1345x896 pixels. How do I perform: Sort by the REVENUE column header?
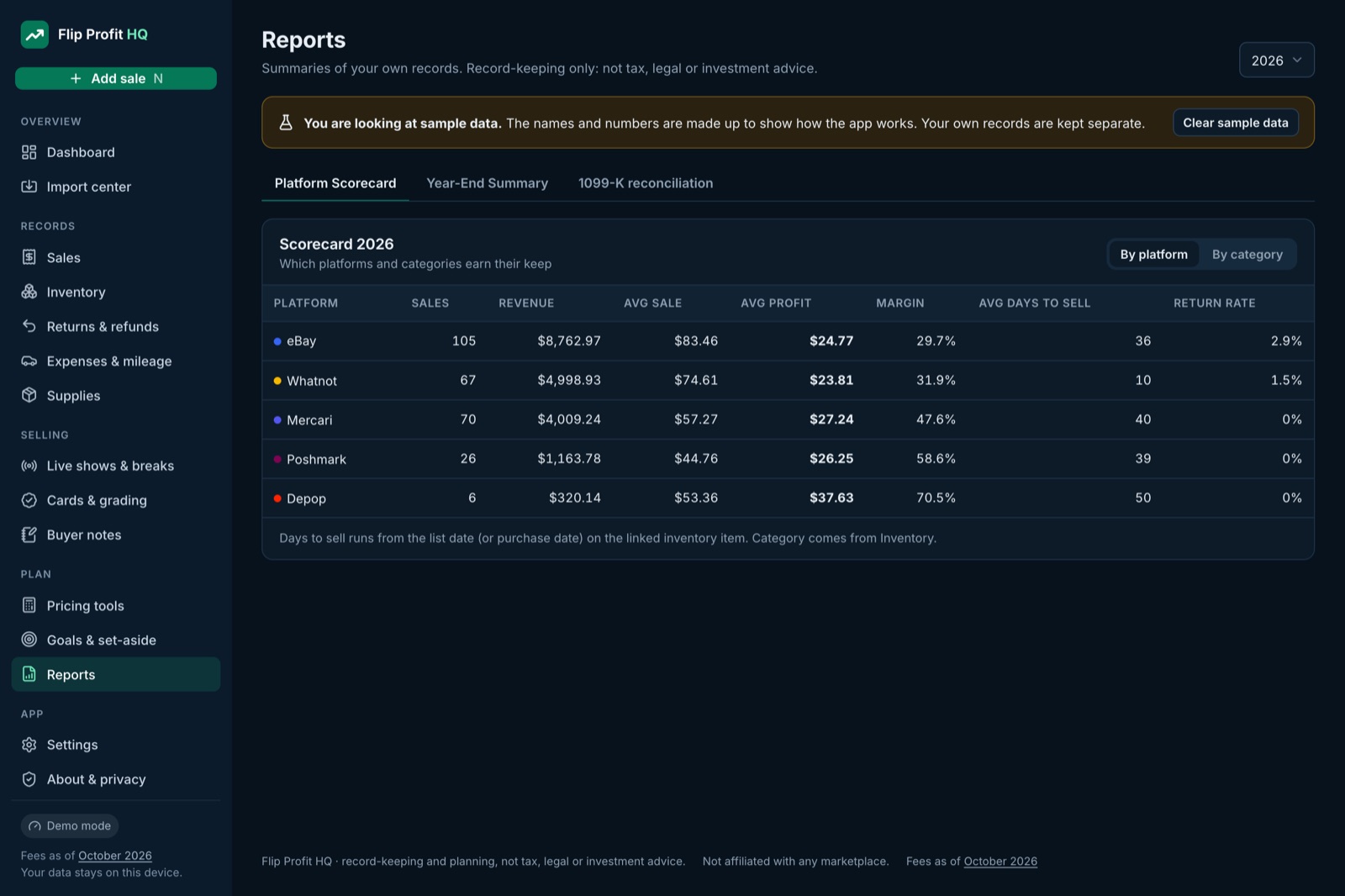tap(526, 303)
